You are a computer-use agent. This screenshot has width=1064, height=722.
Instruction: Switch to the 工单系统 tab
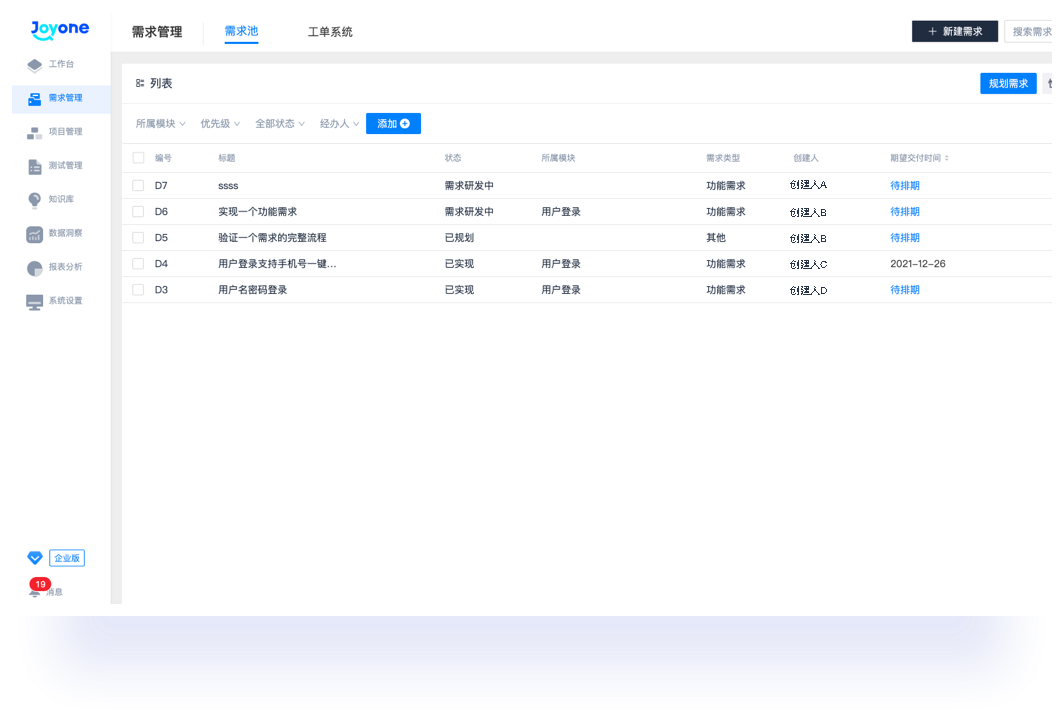click(330, 32)
